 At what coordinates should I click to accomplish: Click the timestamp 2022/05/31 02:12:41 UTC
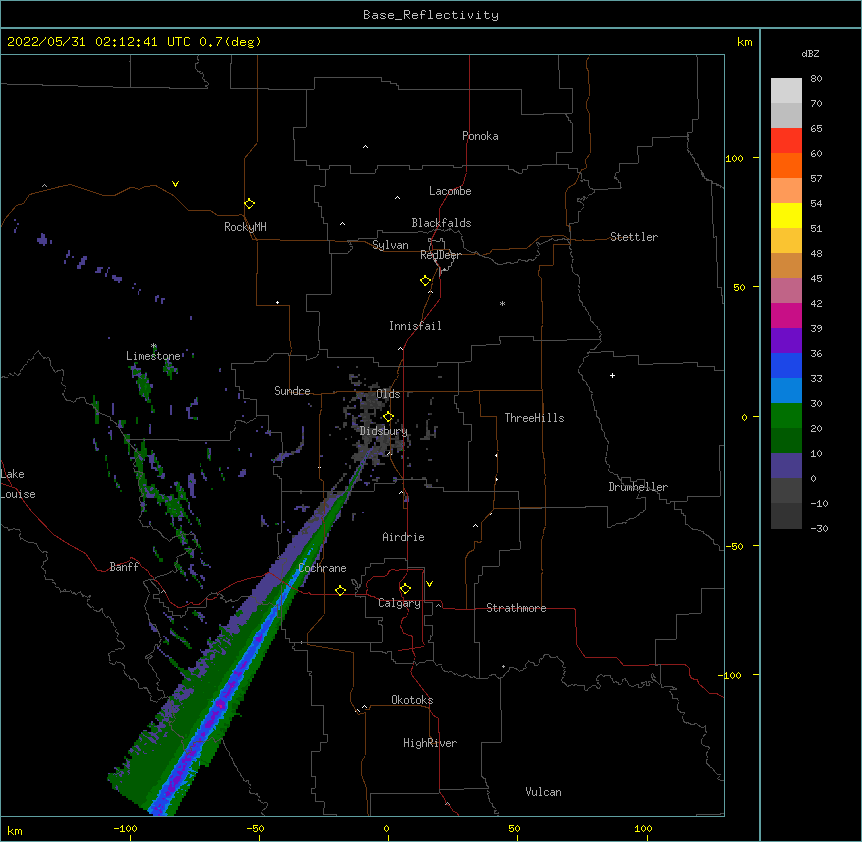click(x=98, y=42)
